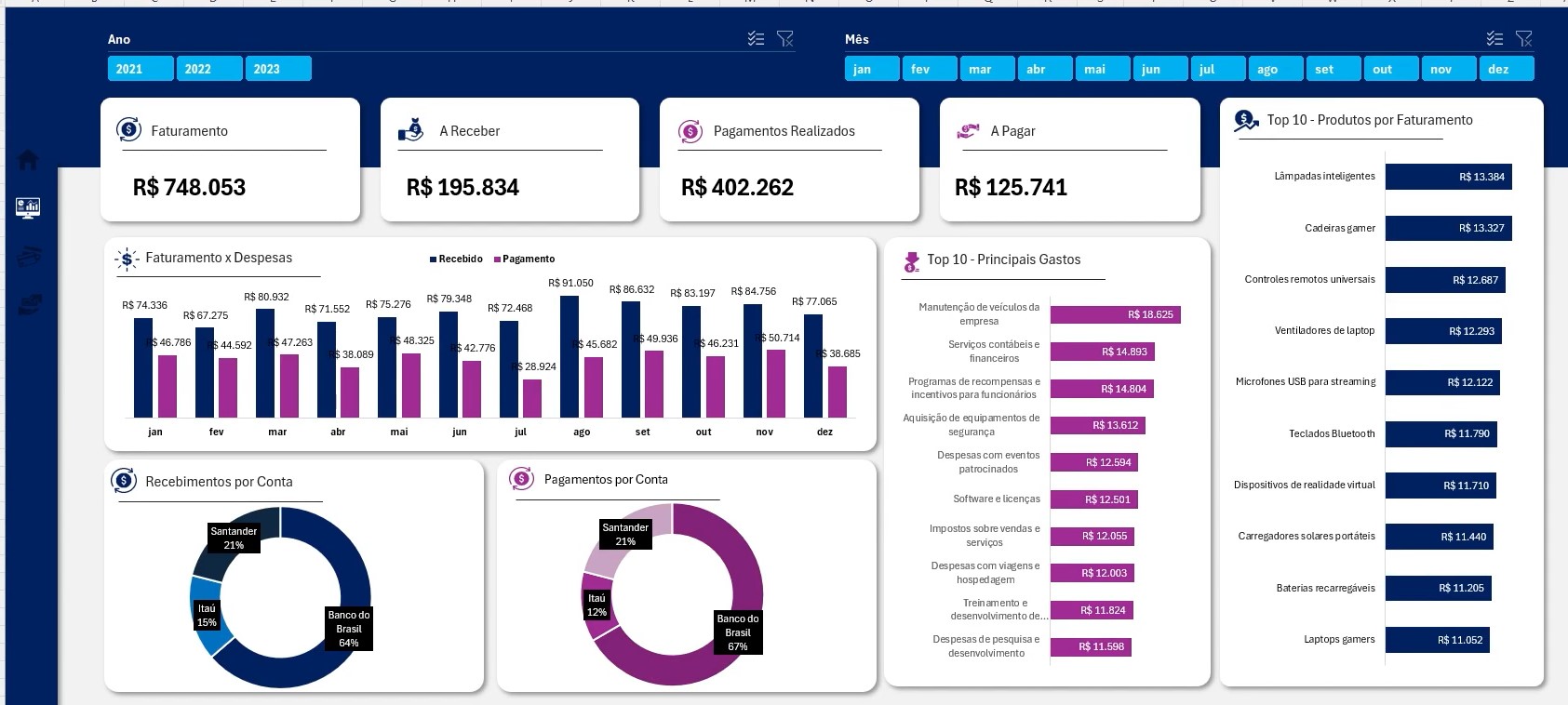Click the Banco do Brasil 67% label

click(x=738, y=632)
